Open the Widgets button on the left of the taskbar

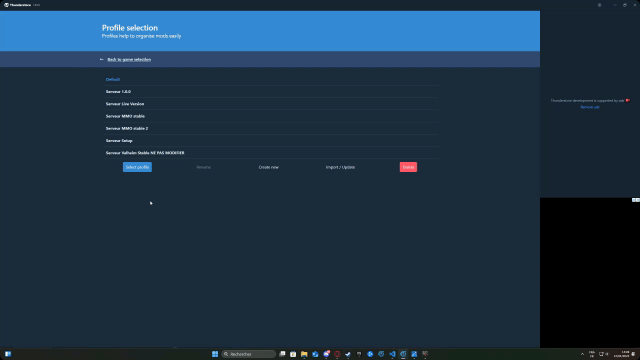point(8,354)
